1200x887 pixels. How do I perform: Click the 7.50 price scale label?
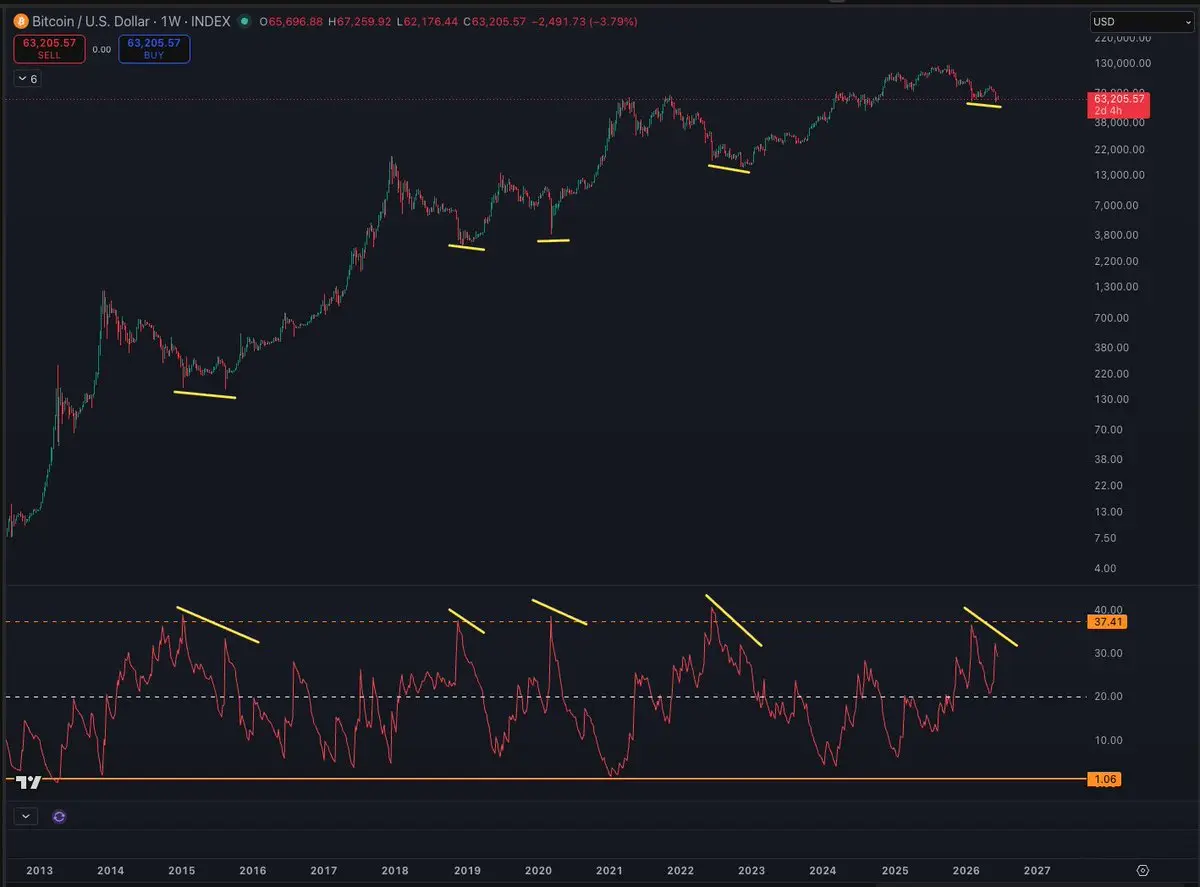click(x=1106, y=538)
